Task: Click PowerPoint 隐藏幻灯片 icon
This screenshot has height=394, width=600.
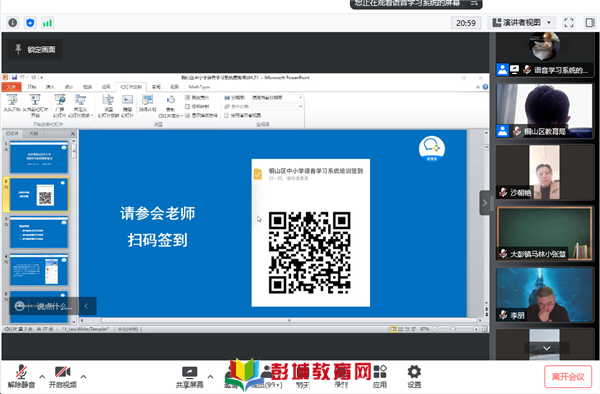Action: point(127,100)
